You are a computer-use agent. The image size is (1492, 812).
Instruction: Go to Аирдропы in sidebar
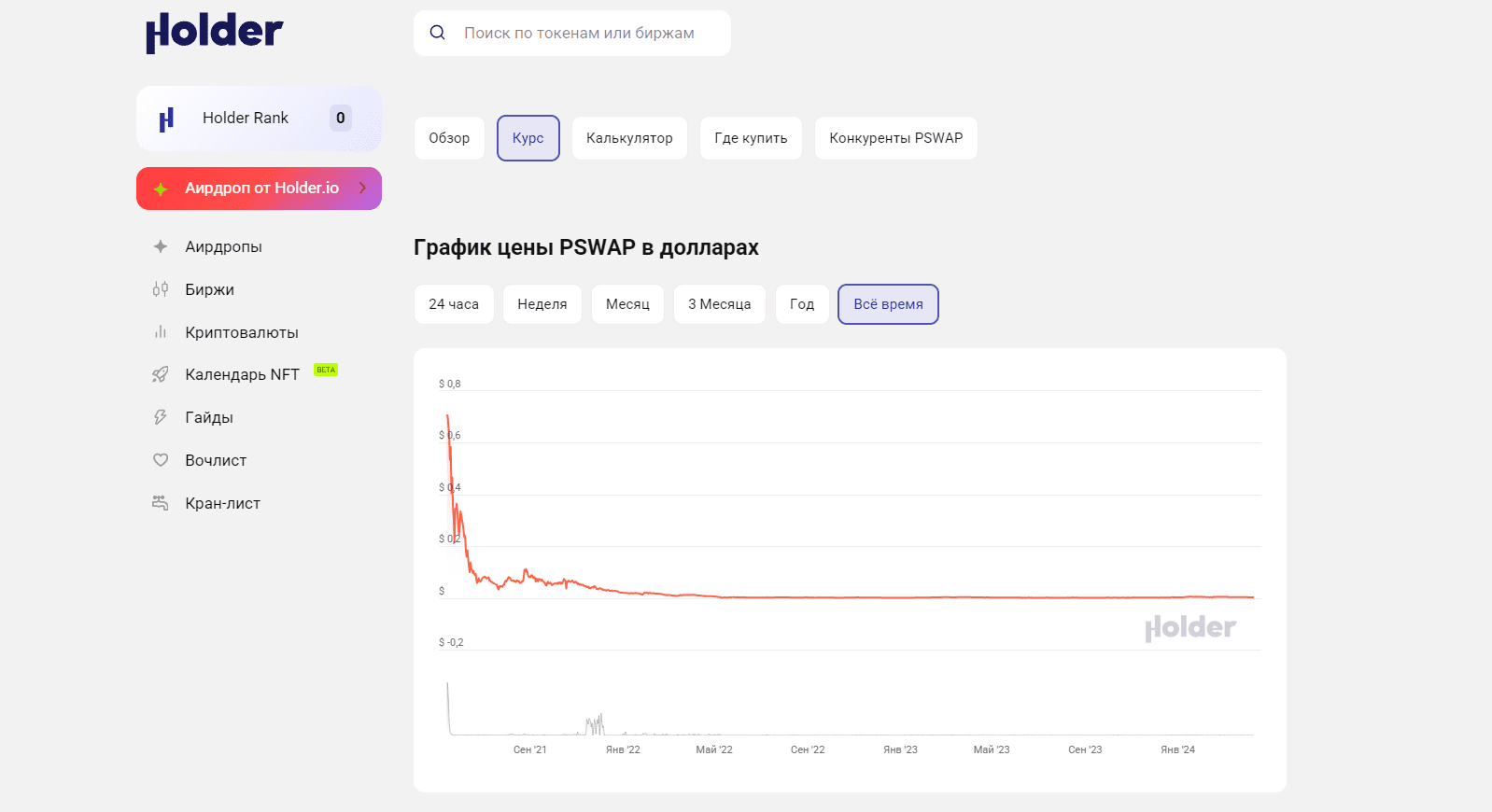tap(223, 246)
